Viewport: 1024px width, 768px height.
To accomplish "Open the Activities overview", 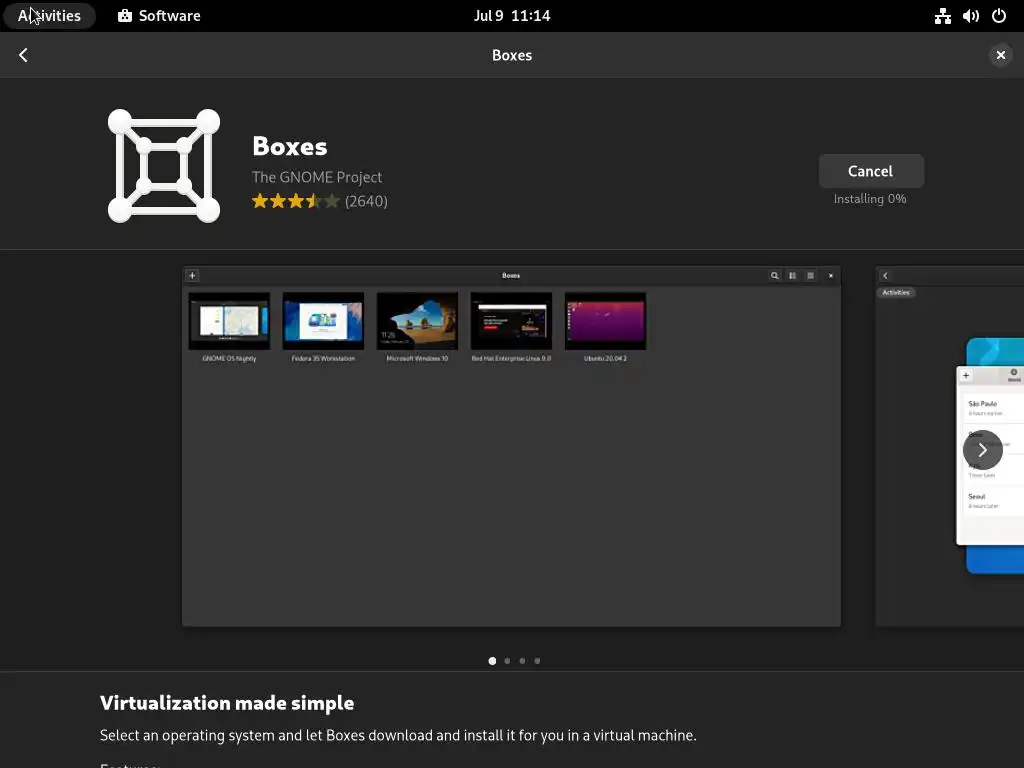I will pyautogui.click(x=49, y=16).
